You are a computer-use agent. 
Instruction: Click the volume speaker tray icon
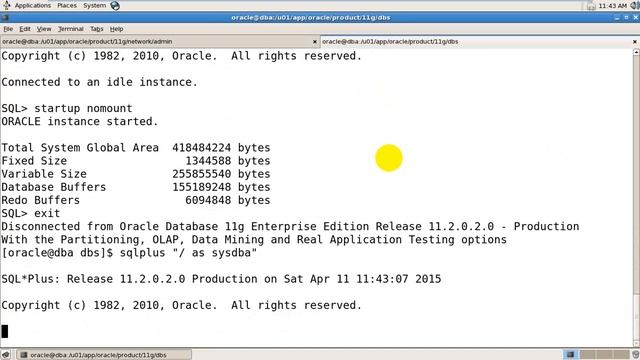636,6
